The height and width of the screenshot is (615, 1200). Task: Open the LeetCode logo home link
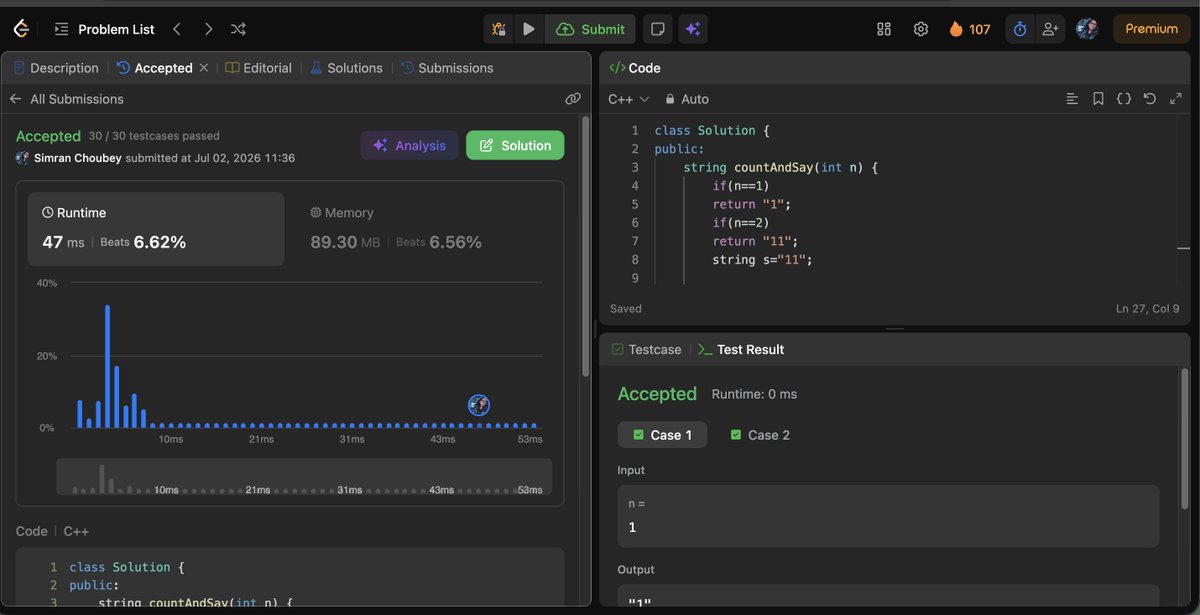20,29
